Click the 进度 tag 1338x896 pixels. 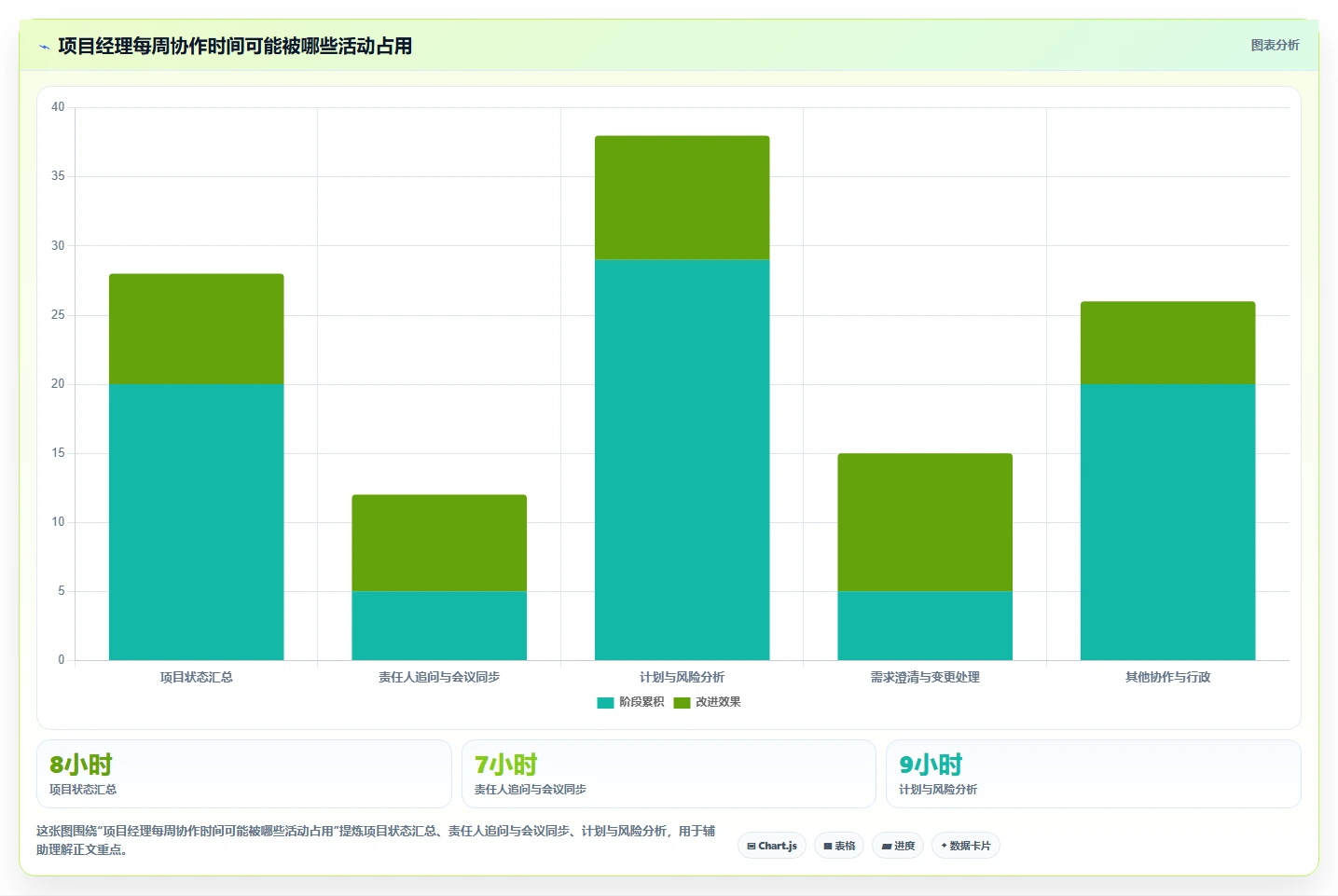pyautogui.click(x=898, y=846)
